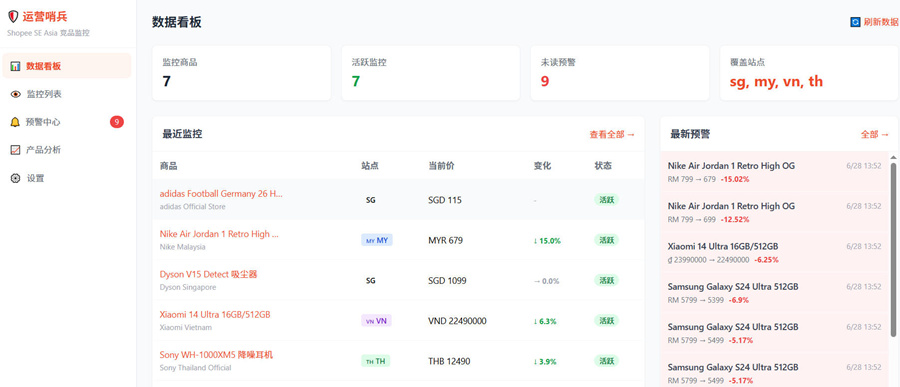Click the SGD 1099 price cell
Screen dimensions: 900x387
(447, 281)
